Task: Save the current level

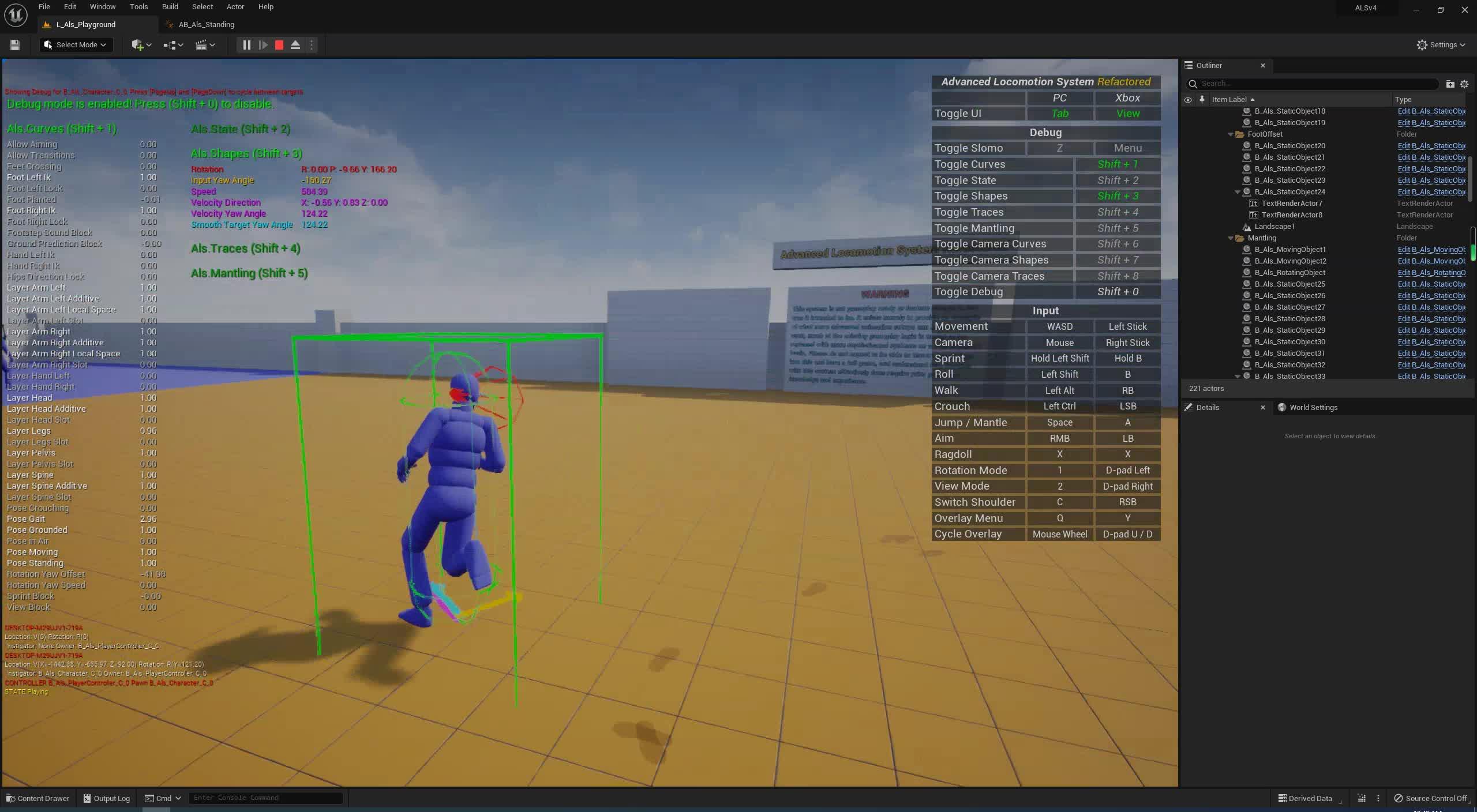Action: pos(14,44)
